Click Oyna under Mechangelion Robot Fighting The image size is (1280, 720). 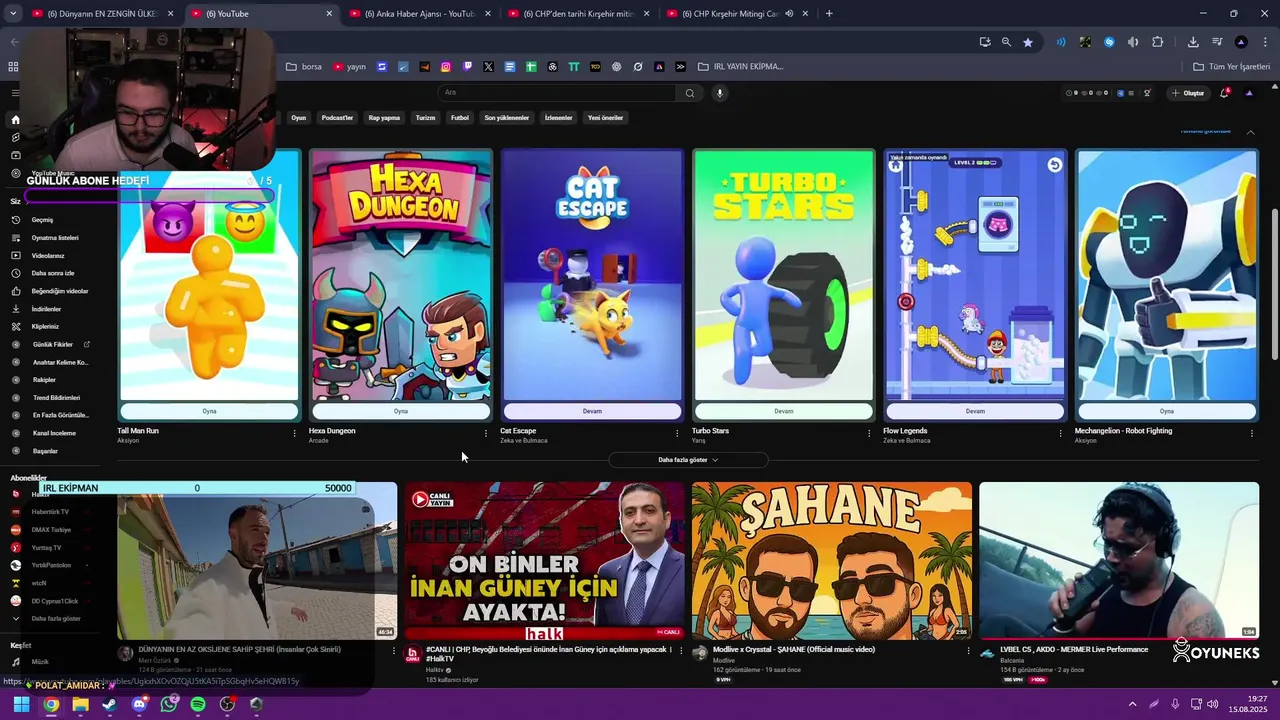click(x=1167, y=411)
